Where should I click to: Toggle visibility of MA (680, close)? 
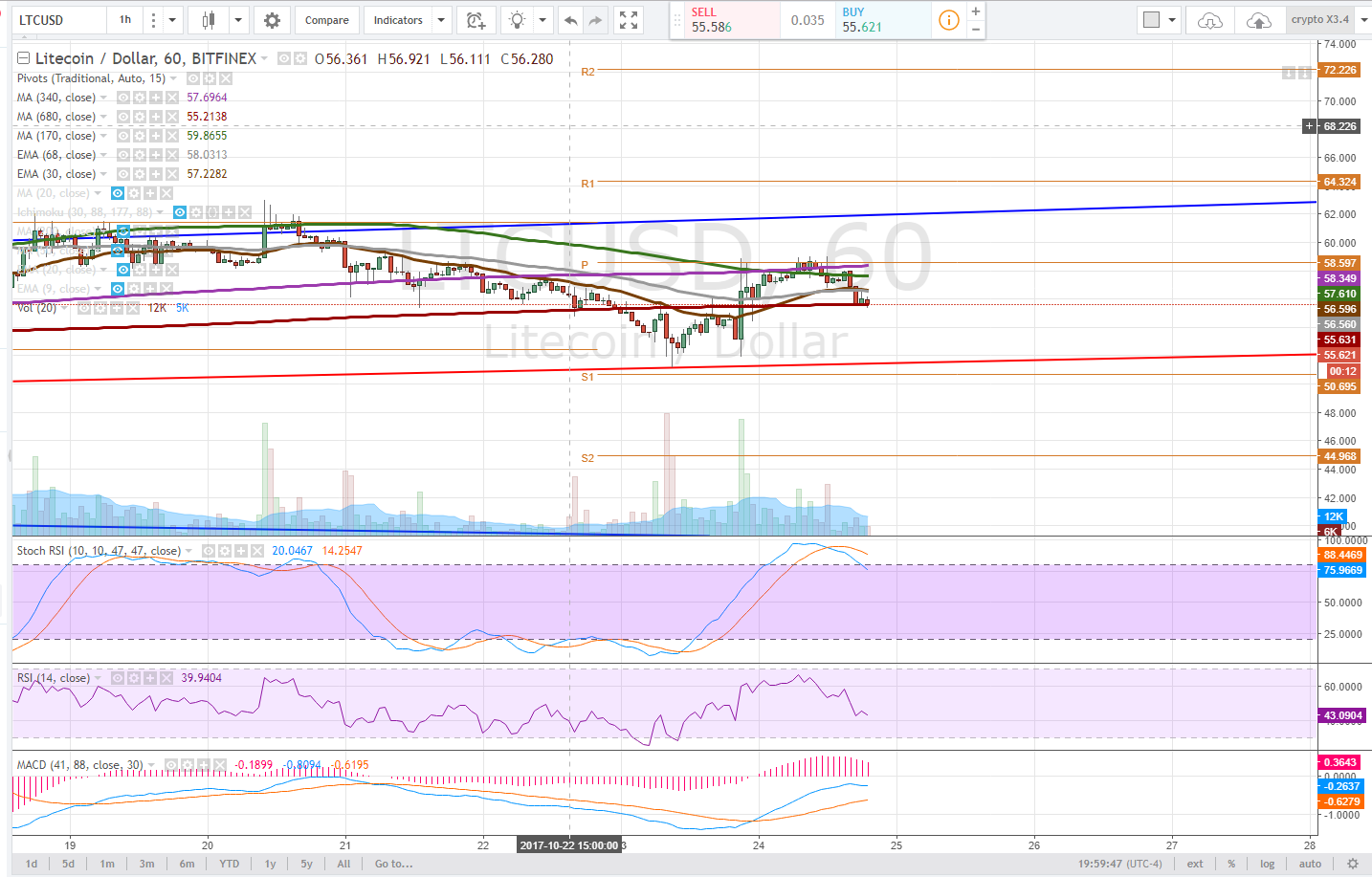tap(123, 117)
